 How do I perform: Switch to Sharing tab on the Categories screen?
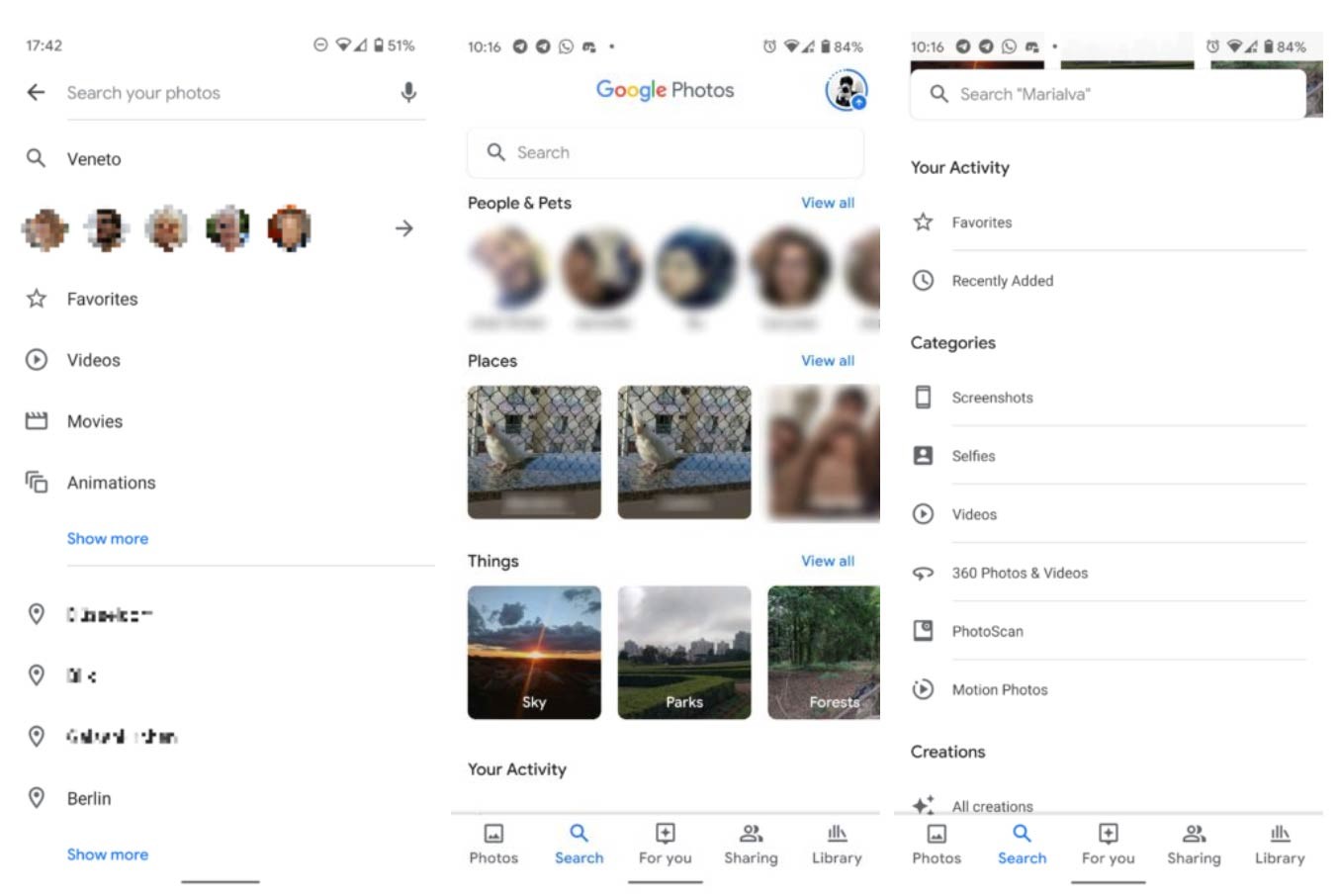pos(1194,844)
